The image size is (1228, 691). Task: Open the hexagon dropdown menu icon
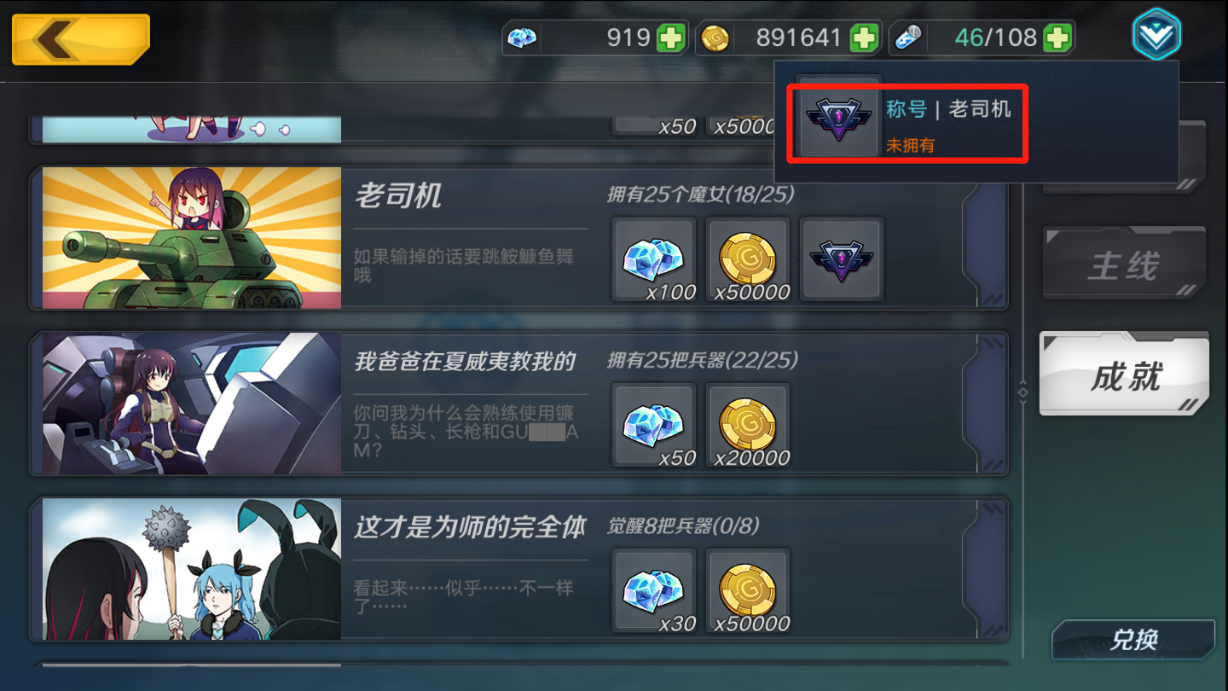[x=1156, y=36]
